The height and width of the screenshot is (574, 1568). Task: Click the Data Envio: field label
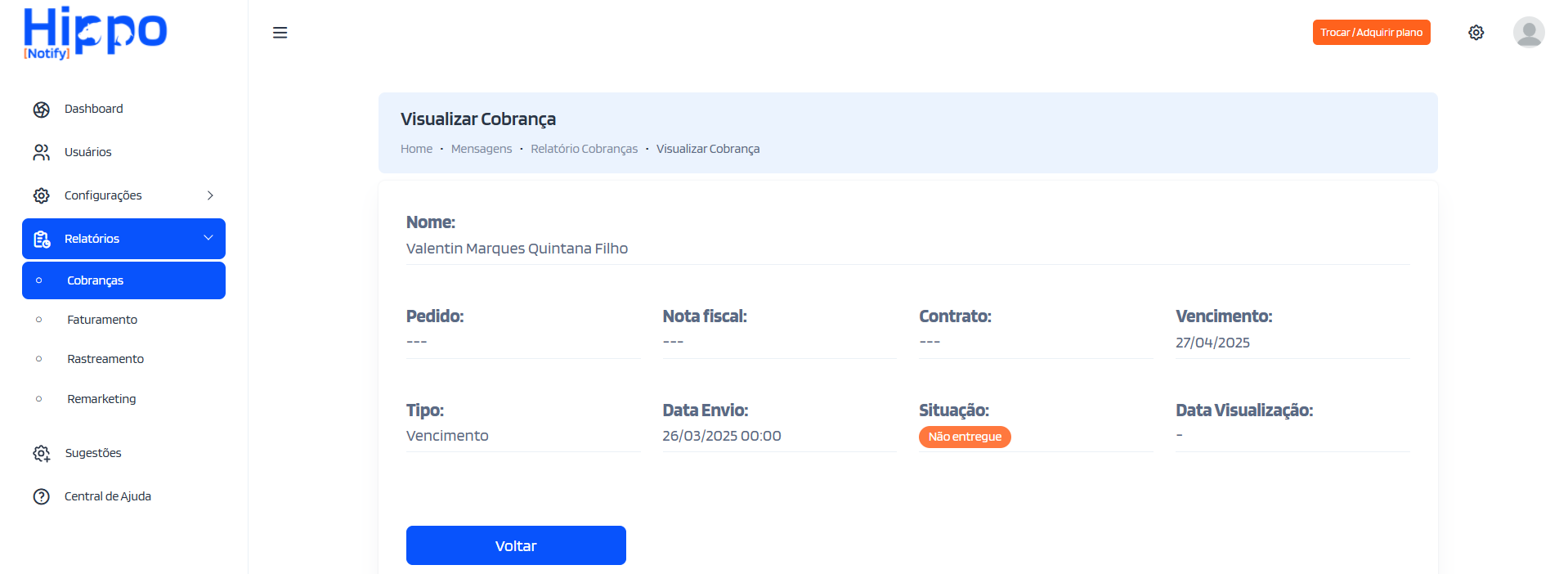[706, 410]
